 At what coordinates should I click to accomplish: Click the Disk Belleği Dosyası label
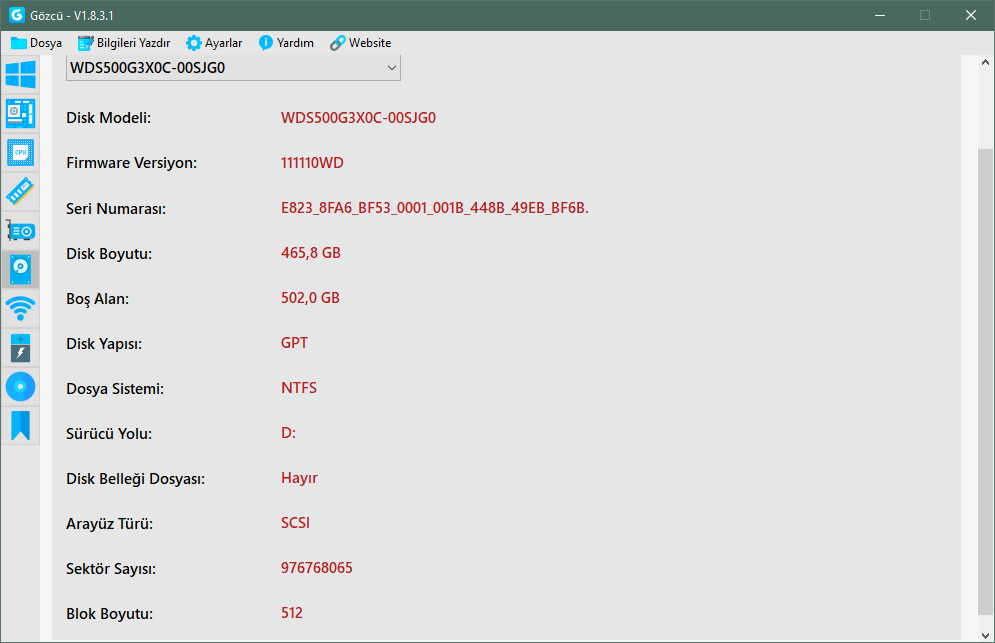[136, 479]
